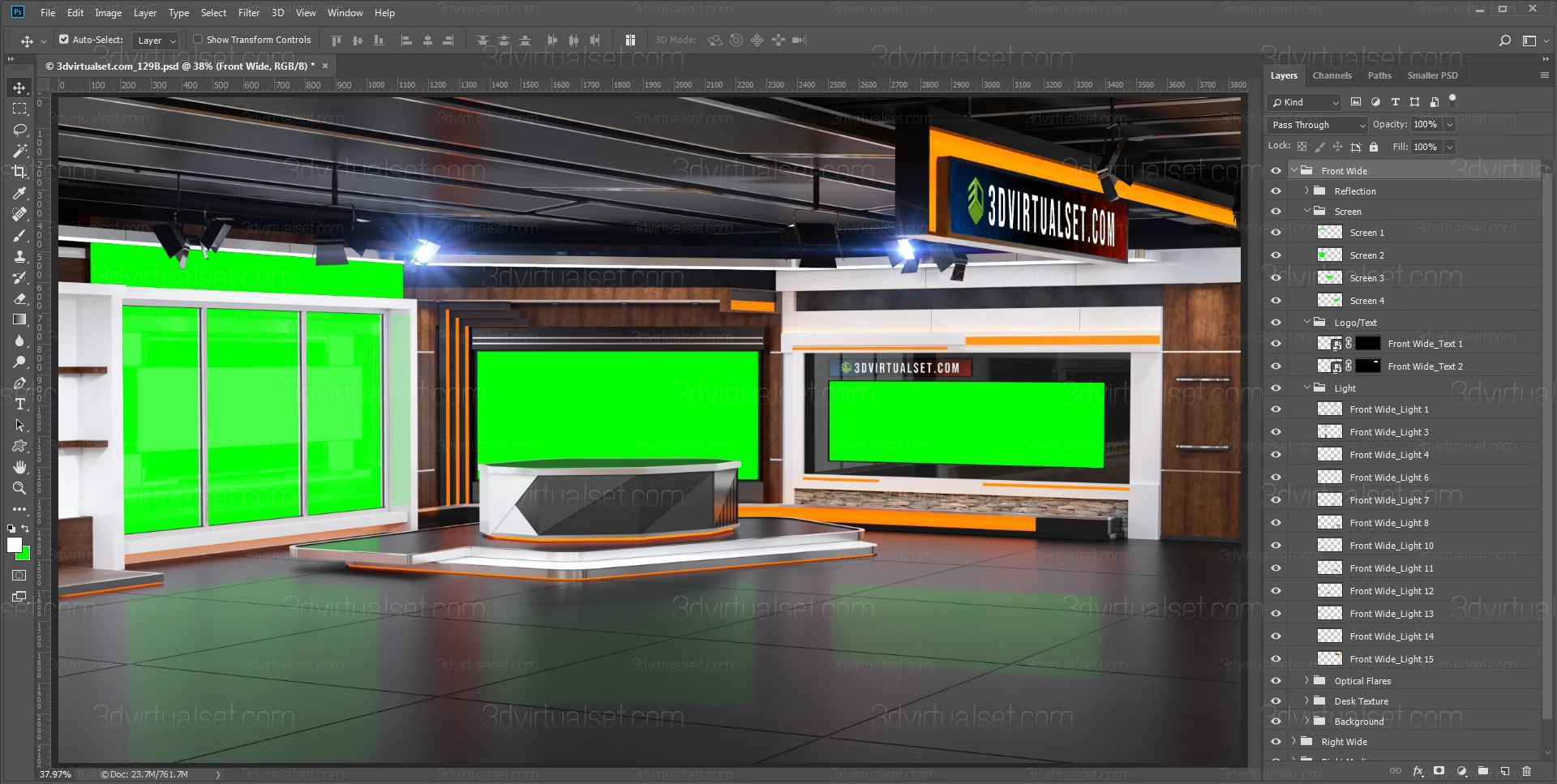The width and height of the screenshot is (1557, 784).
Task: Open the layer Kind filter dropdown
Action: [1304, 102]
